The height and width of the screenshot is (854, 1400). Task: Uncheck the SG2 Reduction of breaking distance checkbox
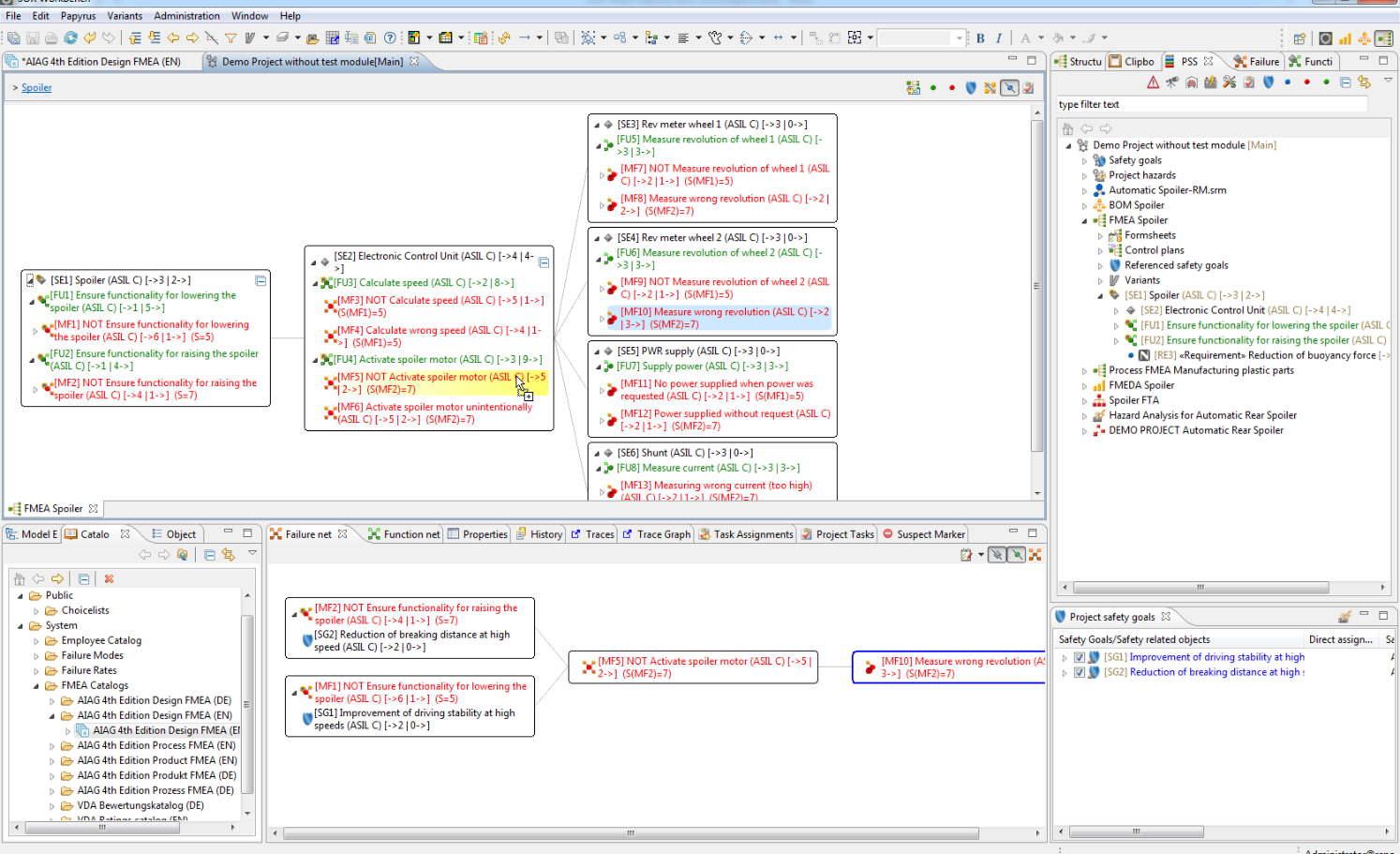coord(1079,672)
